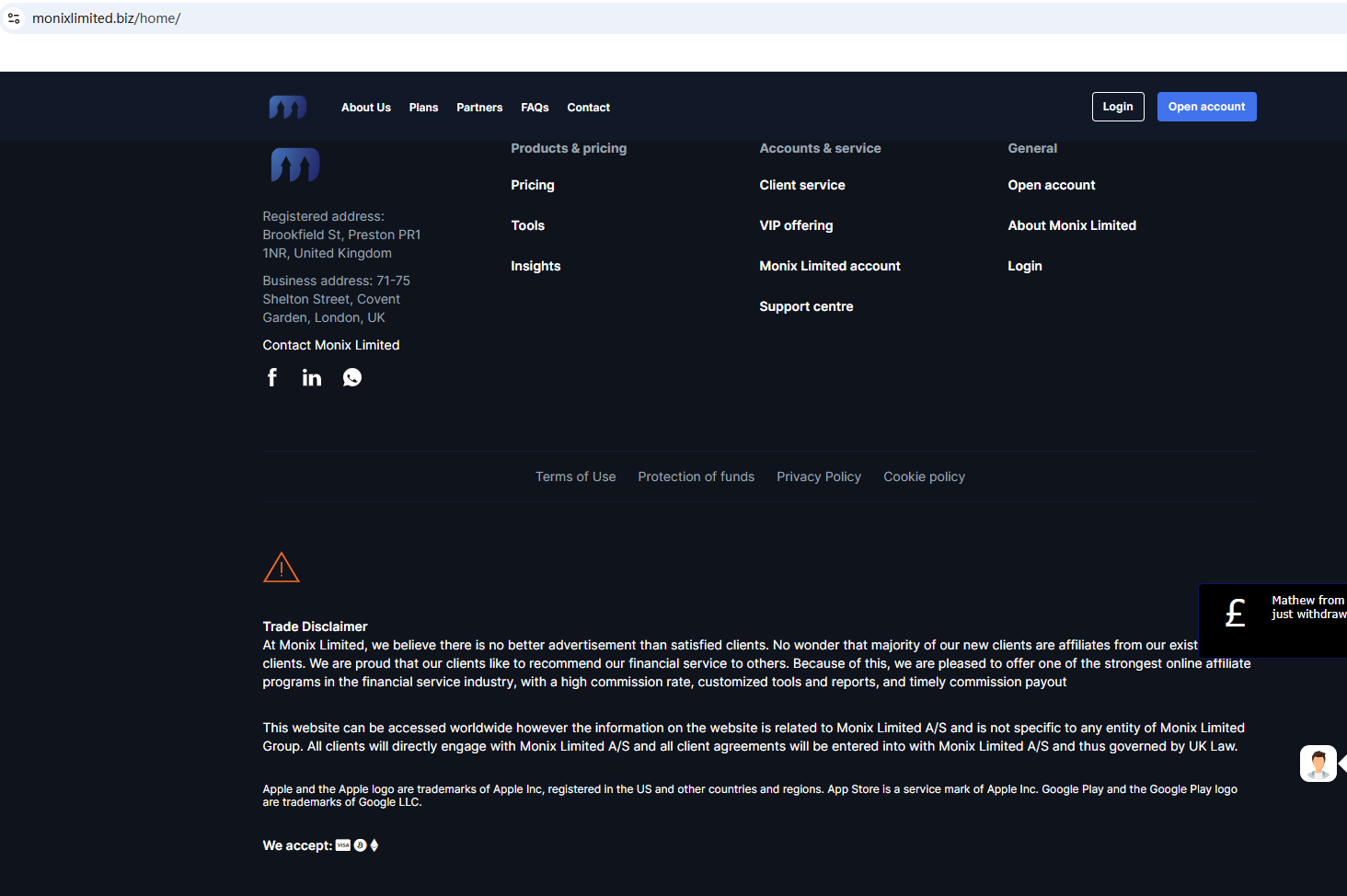Click the Apple and Google trademarks notice text
The height and width of the screenshot is (896, 1347).
coord(750,796)
